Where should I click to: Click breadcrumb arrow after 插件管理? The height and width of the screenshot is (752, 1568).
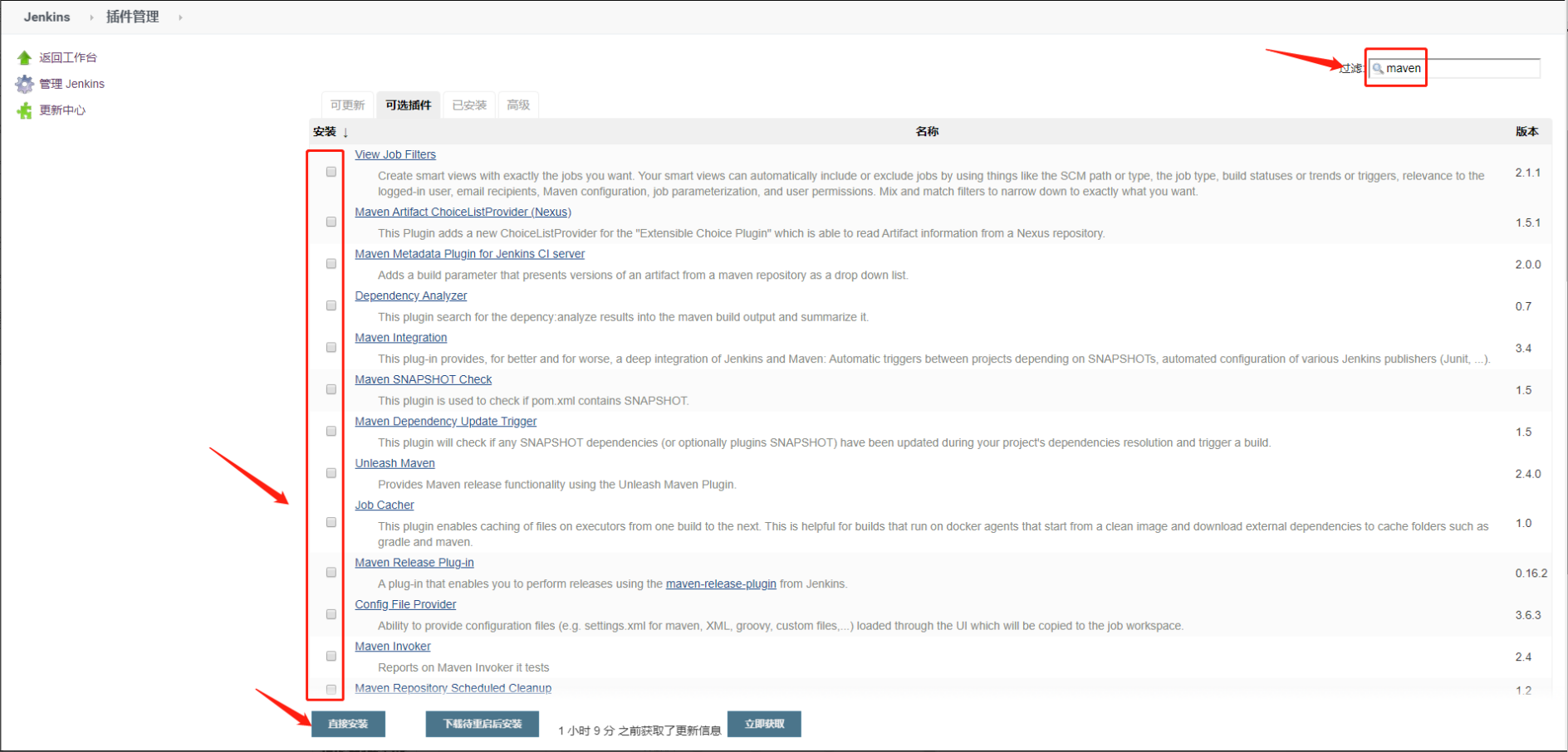(x=180, y=17)
